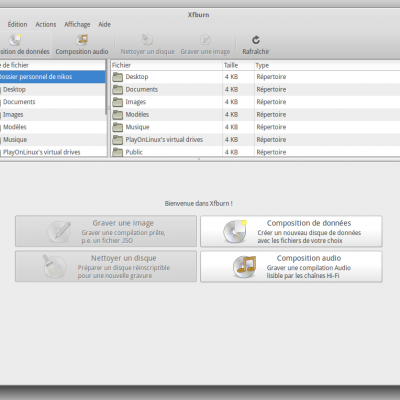Select the Modèles row name in file list
400x400 pixels.
pyautogui.click(x=137, y=115)
